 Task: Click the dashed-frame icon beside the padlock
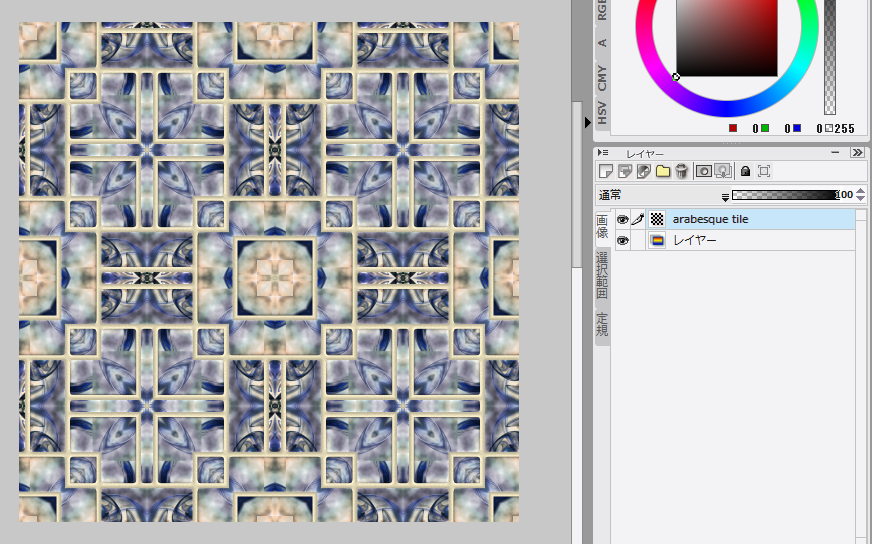tap(764, 171)
